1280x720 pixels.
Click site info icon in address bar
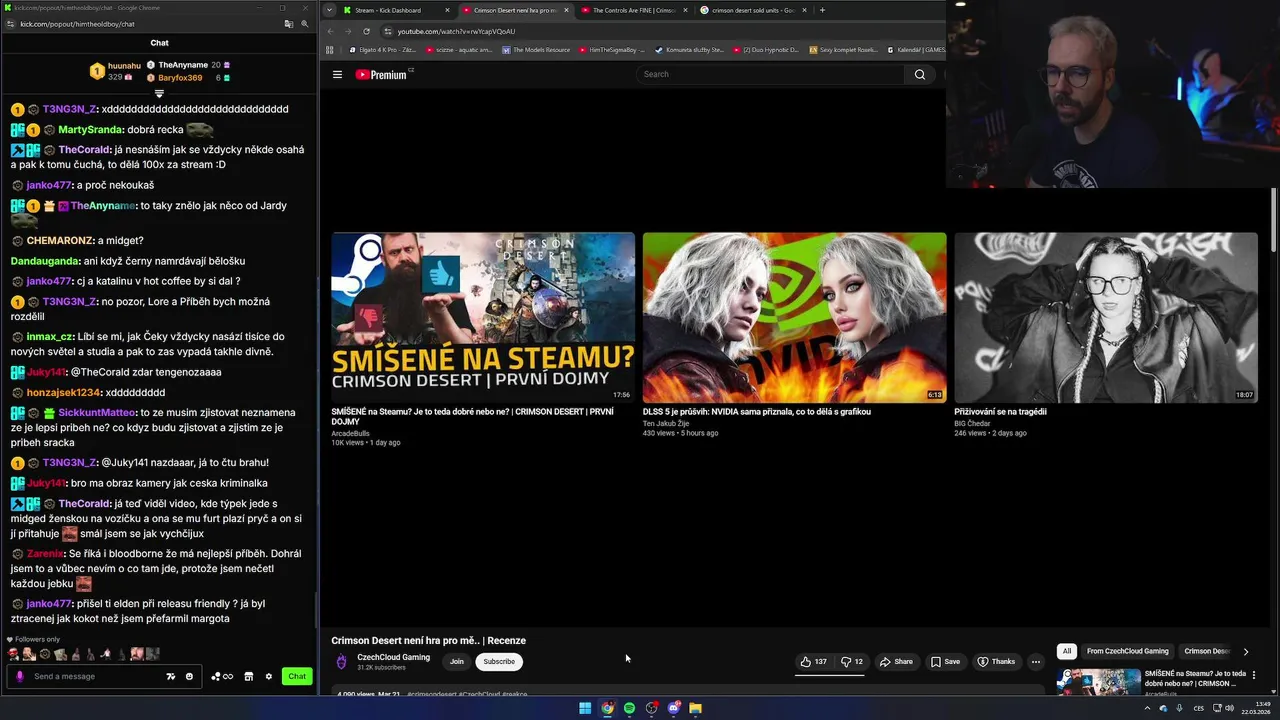(x=388, y=31)
